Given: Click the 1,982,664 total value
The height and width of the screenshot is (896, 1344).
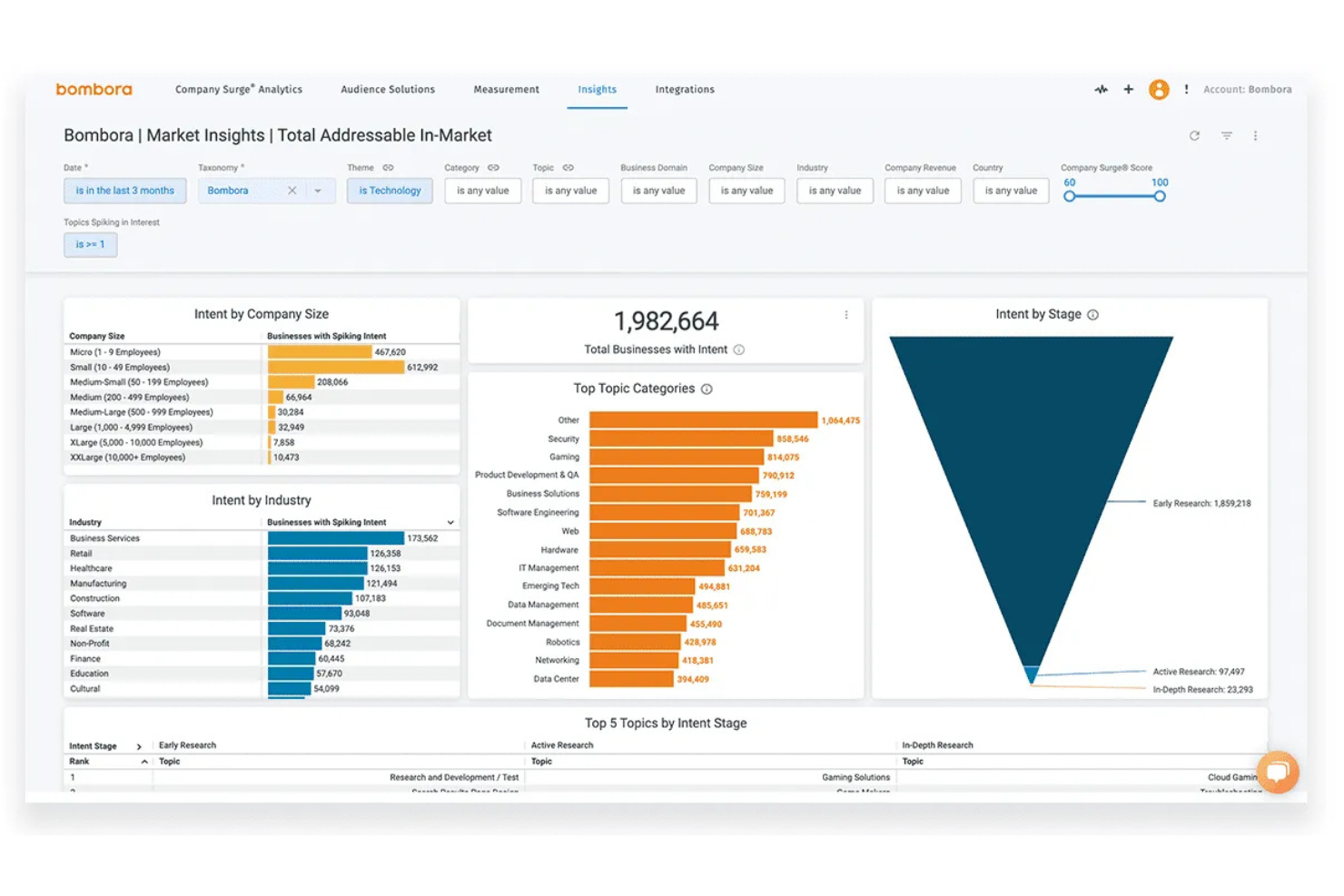Looking at the screenshot, I should point(666,321).
